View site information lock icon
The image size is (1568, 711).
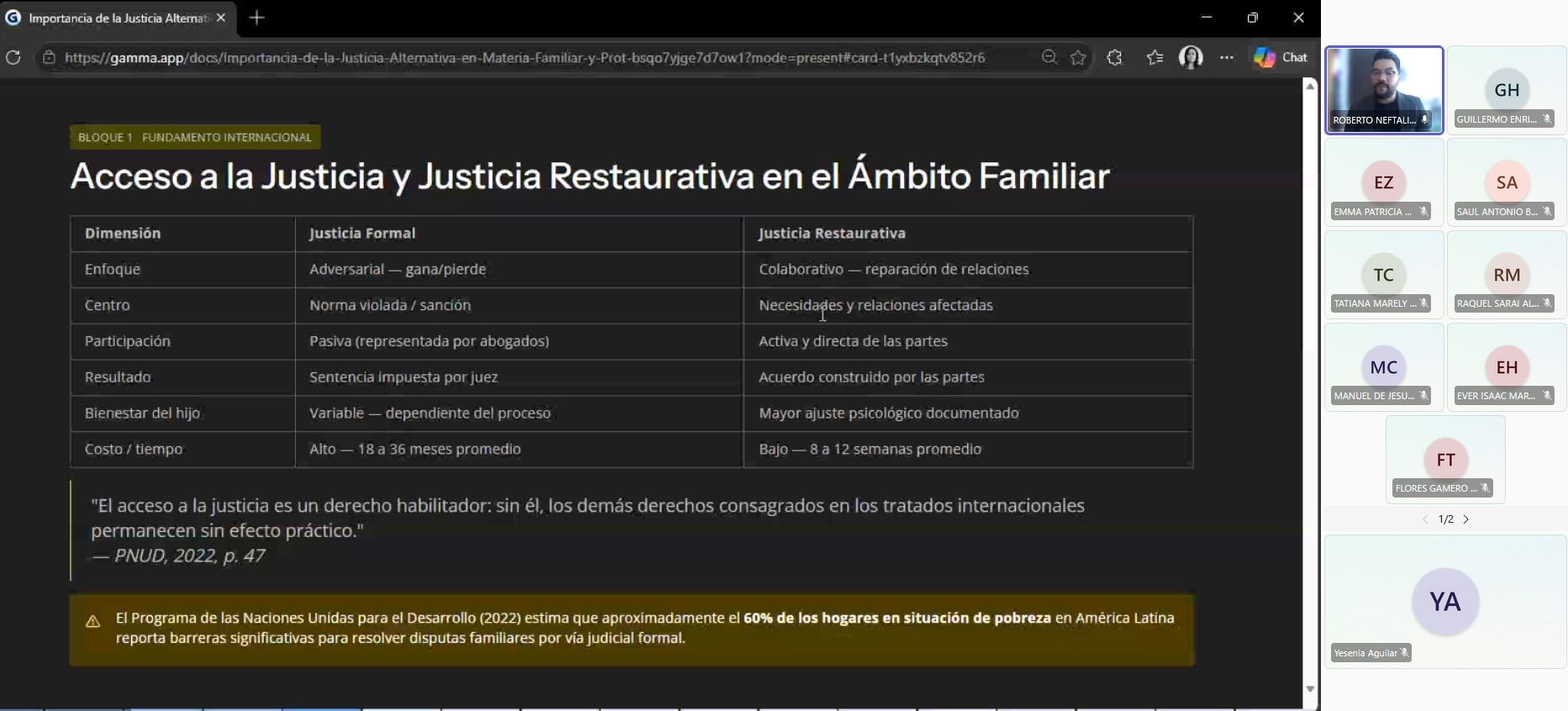(49, 57)
